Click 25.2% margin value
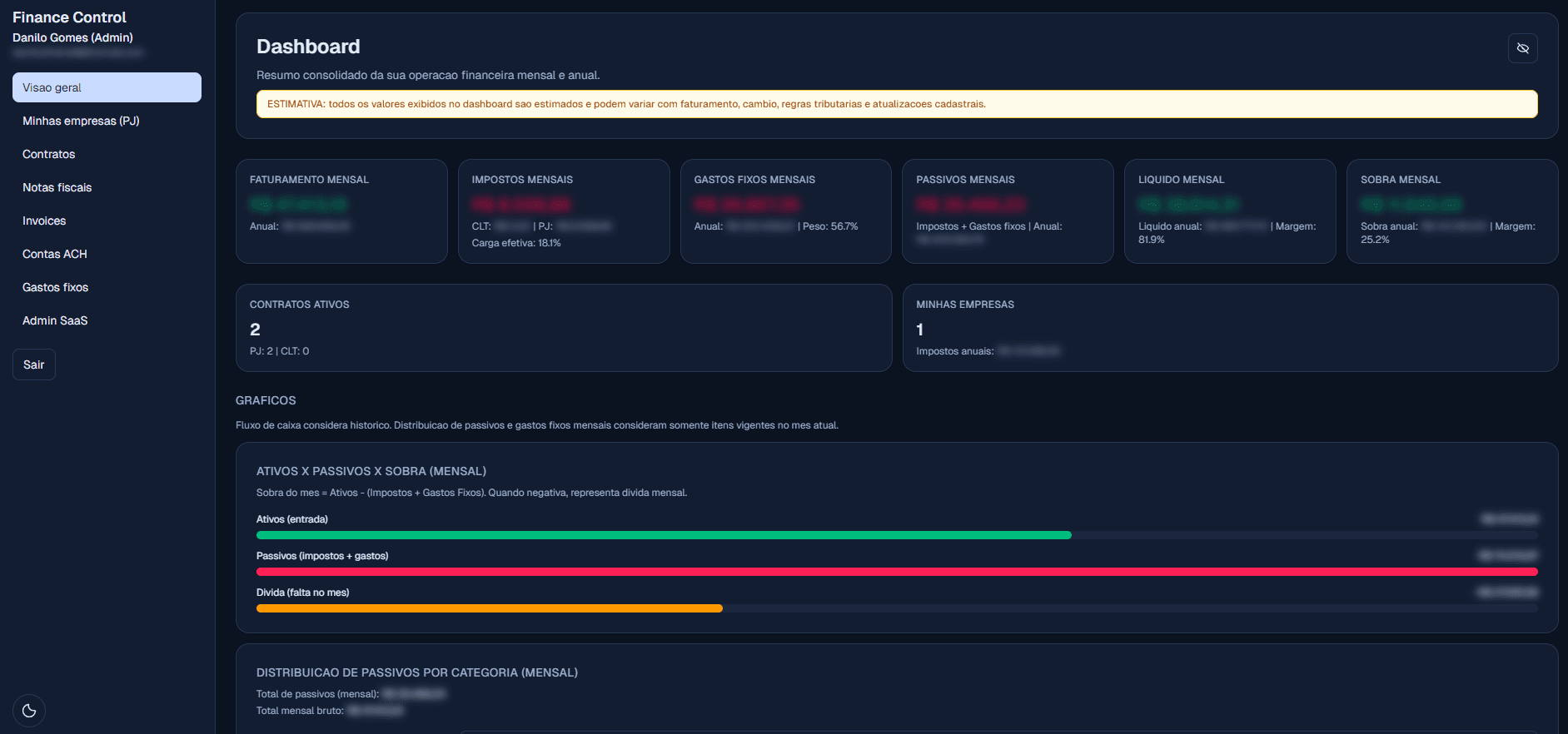 pos(1375,240)
